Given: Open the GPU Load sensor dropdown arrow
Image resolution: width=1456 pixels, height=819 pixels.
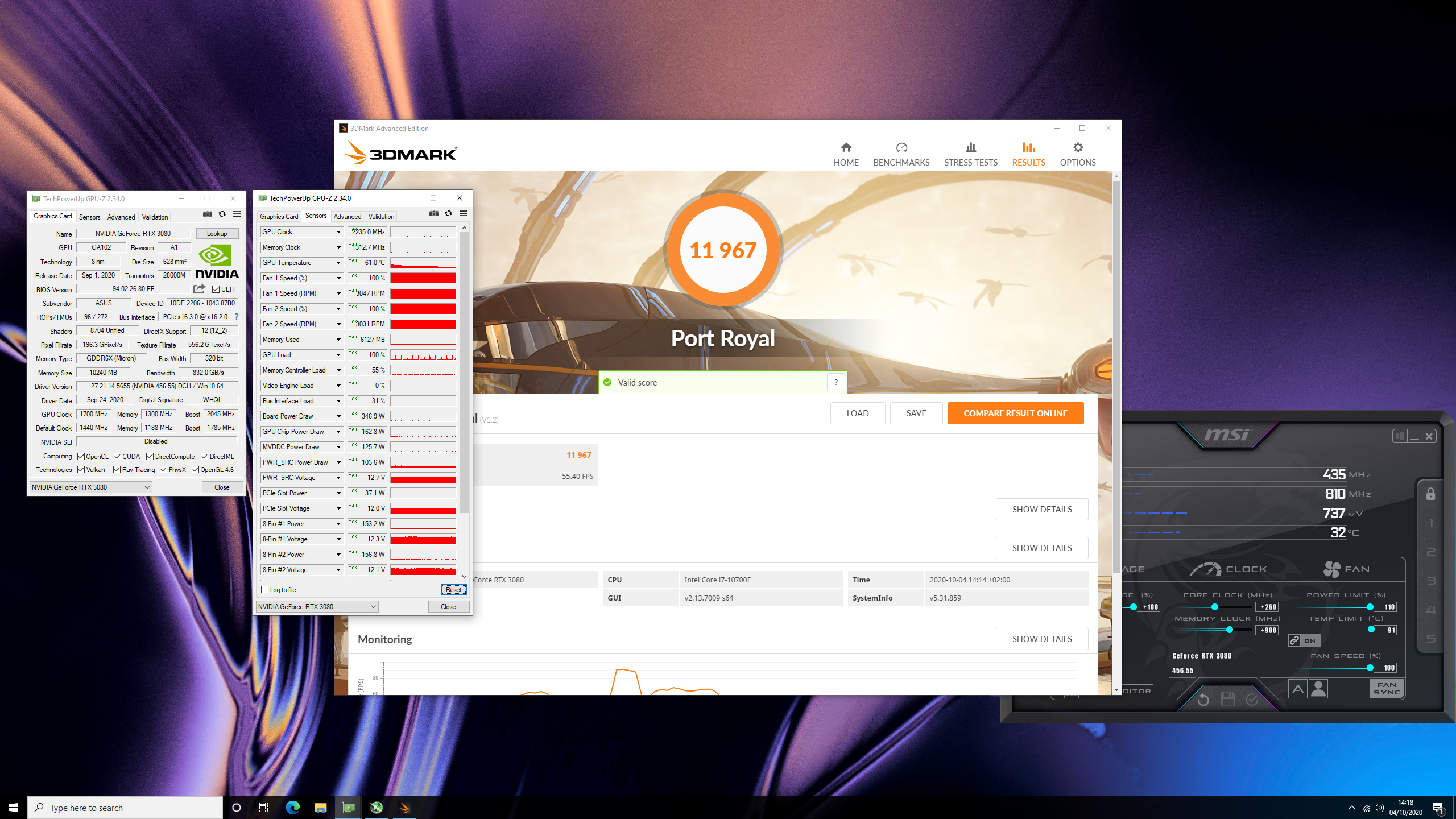Looking at the screenshot, I should pos(338,355).
